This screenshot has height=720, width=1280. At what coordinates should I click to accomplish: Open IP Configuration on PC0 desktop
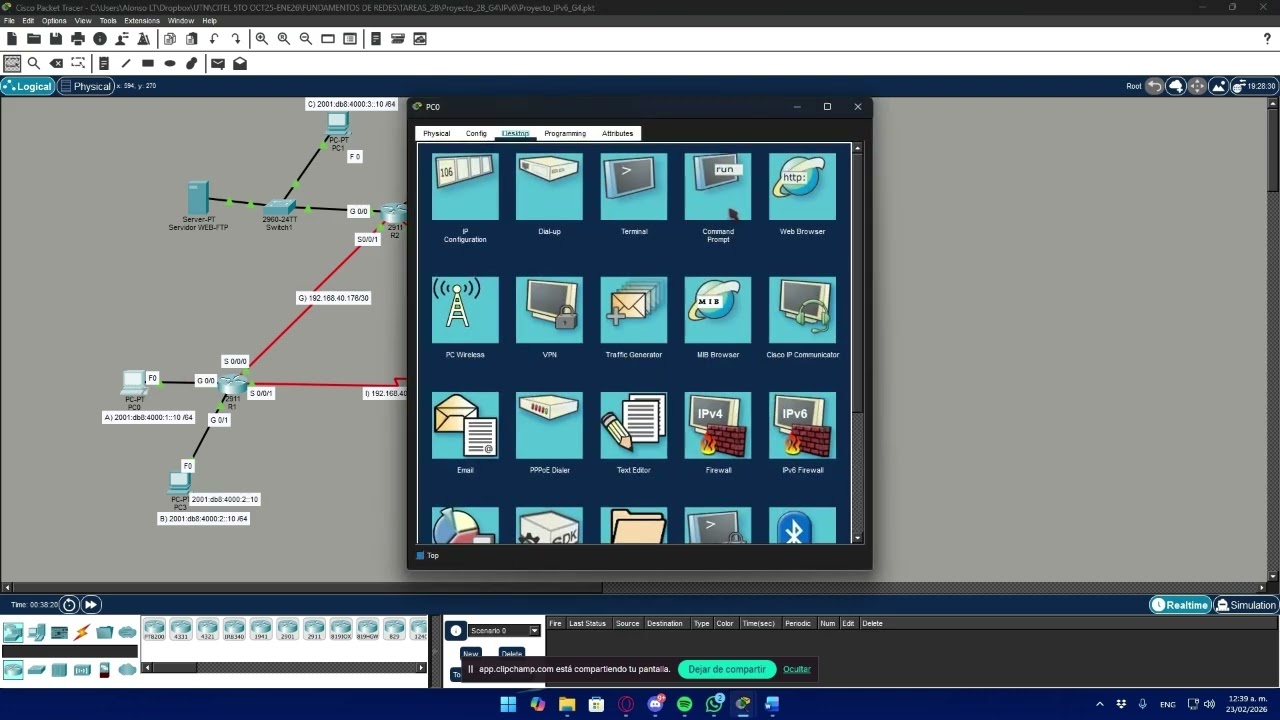click(x=465, y=187)
